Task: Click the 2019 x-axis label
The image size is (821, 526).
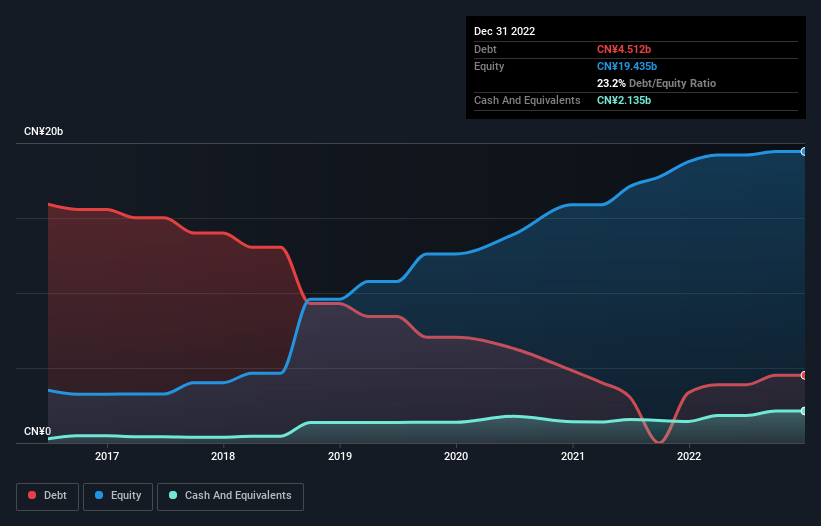Action: (340, 456)
